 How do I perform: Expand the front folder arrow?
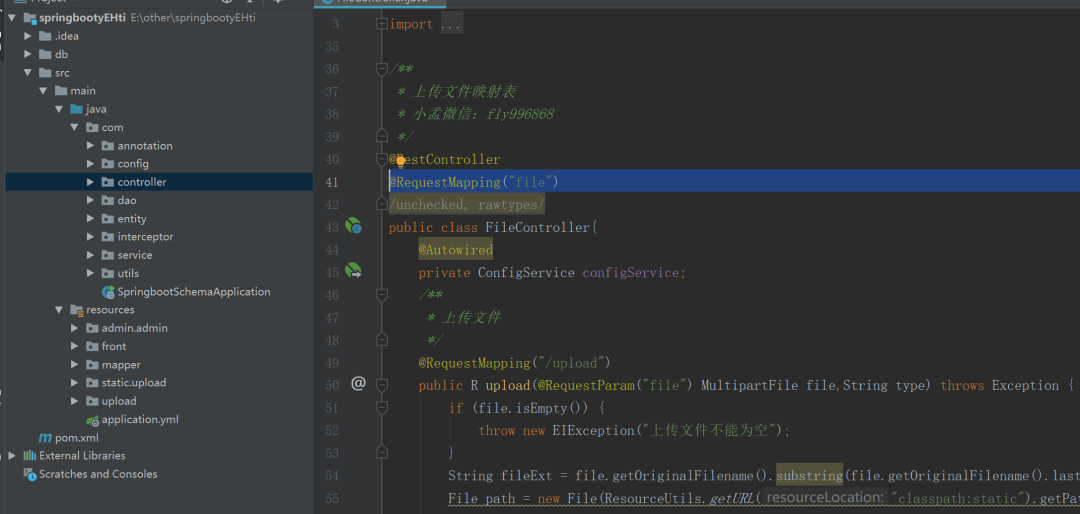tap(75, 347)
